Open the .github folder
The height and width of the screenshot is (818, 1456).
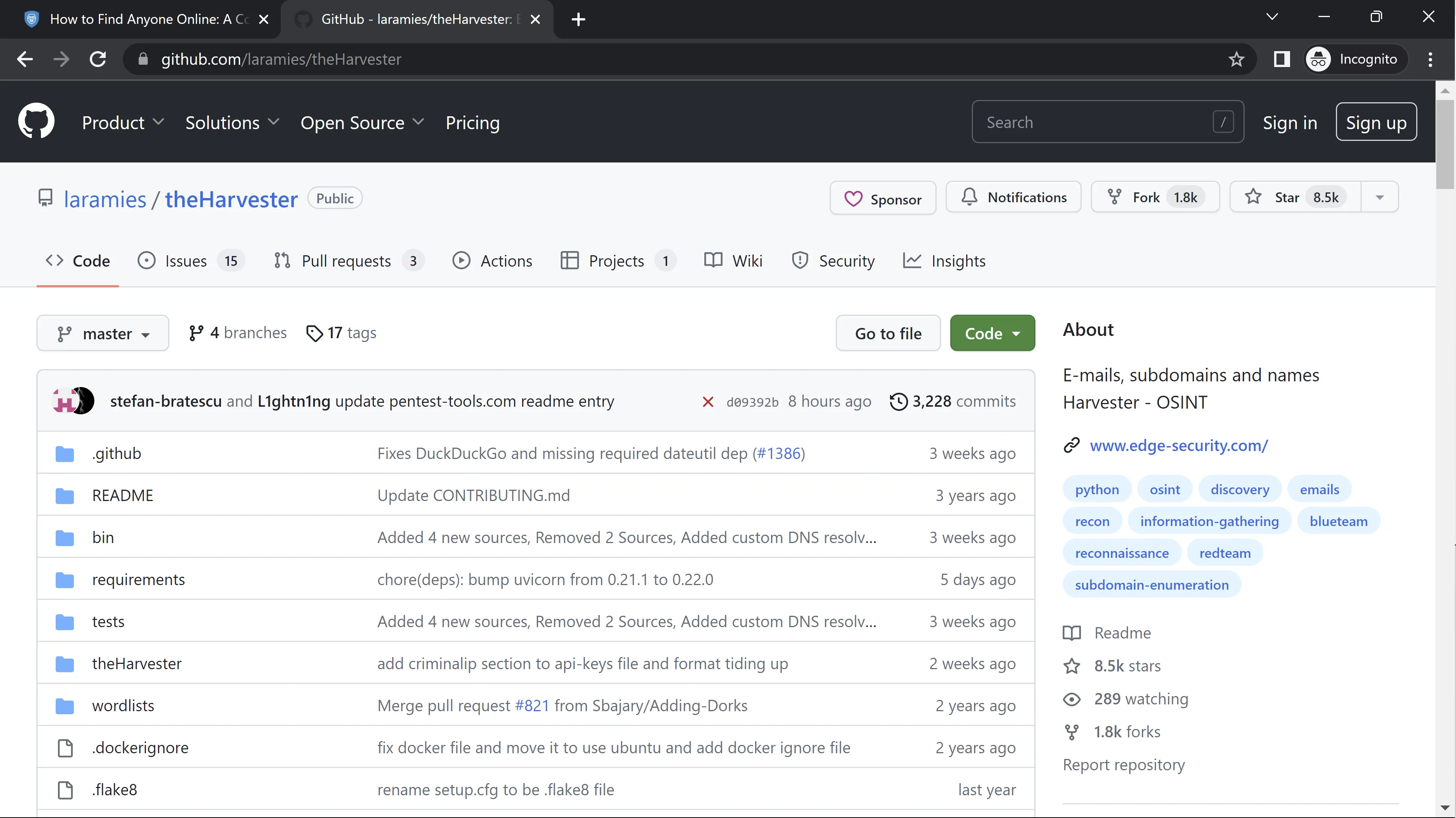(x=116, y=454)
